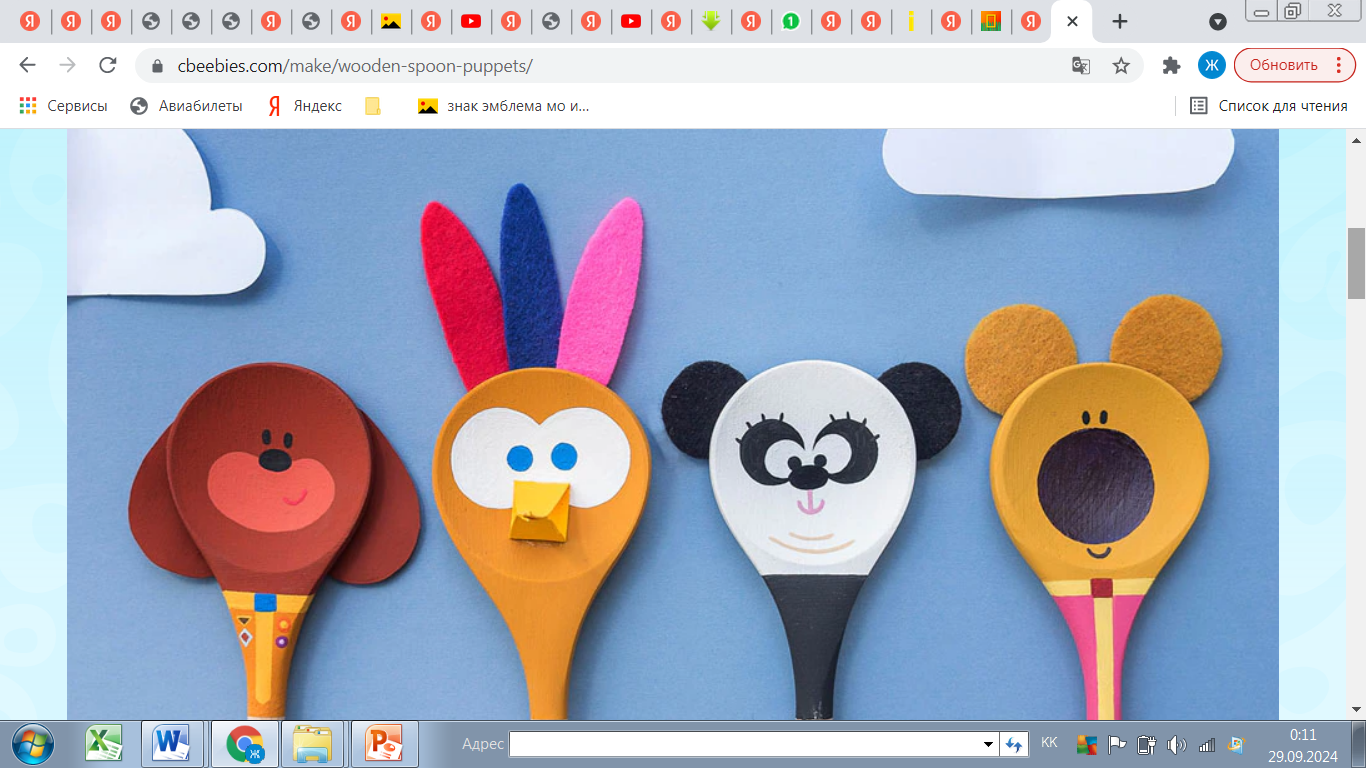
Task: Switch to PowerPoint in the taskbar
Action: (383, 744)
